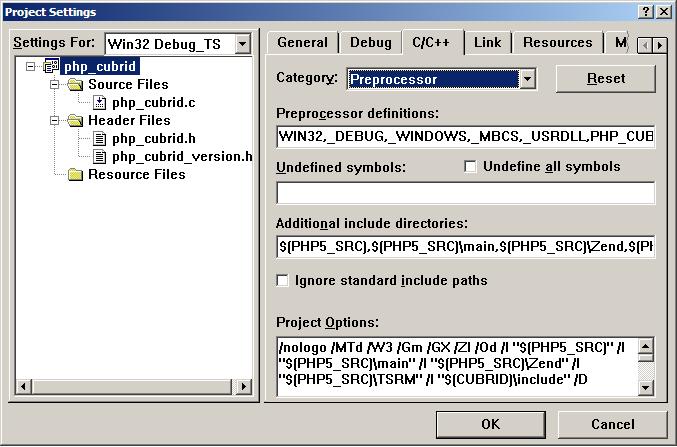The height and width of the screenshot is (447, 677).
Task: Toggle Ignore standard include paths
Action: tap(283, 281)
